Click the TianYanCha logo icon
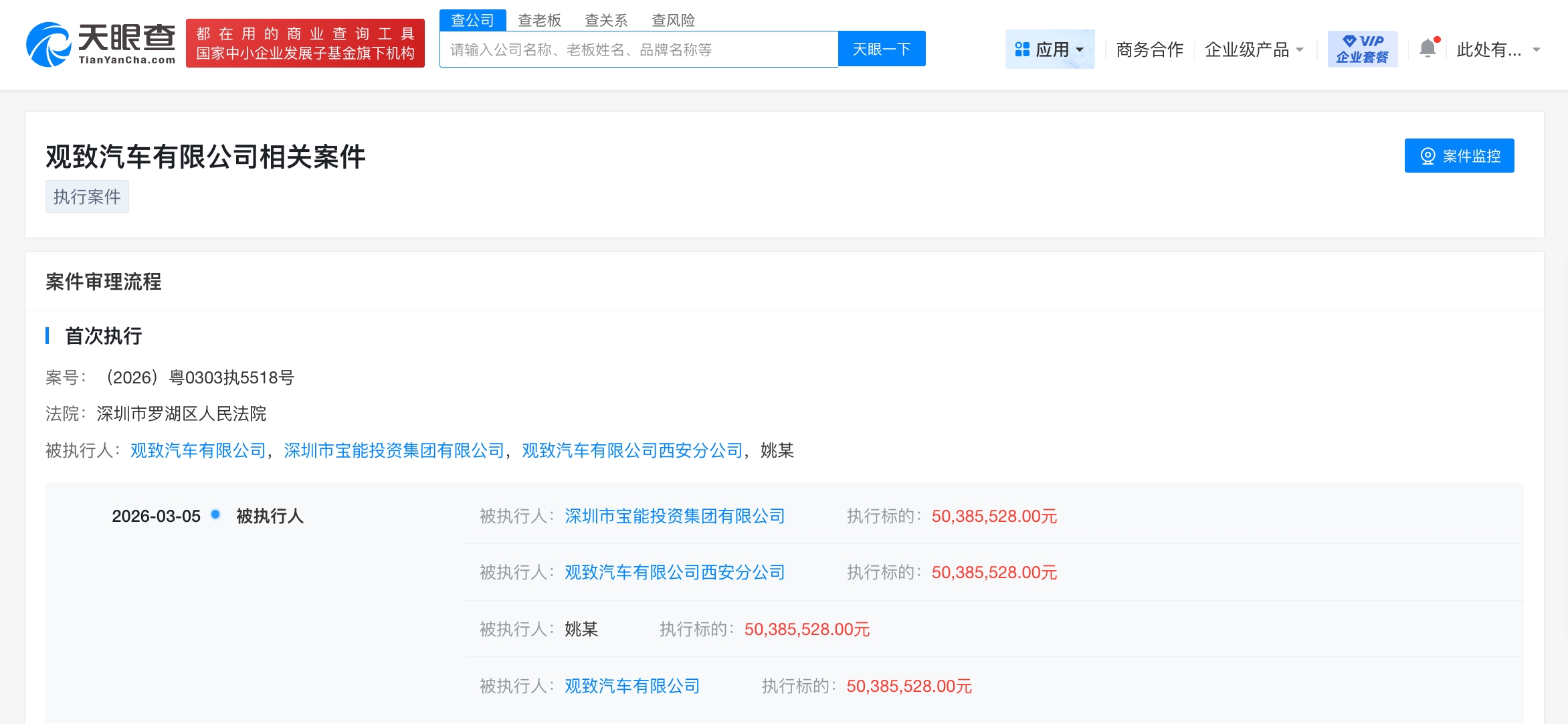Image resolution: width=1568 pixels, height=724 pixels. point(48,45)
